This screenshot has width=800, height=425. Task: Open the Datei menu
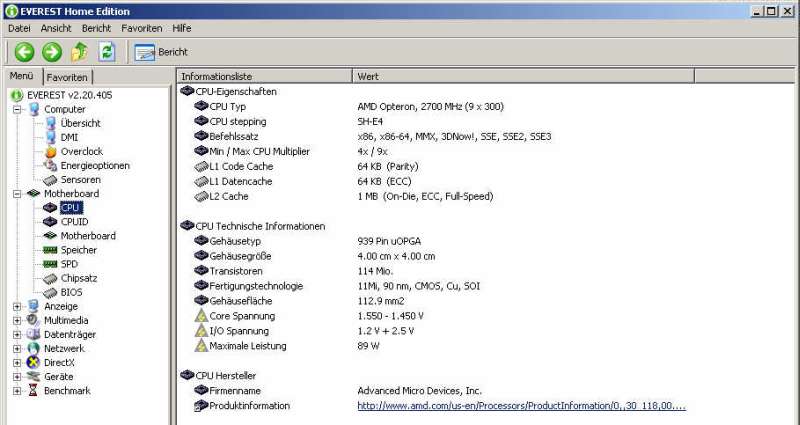click(x=19, y=29)
